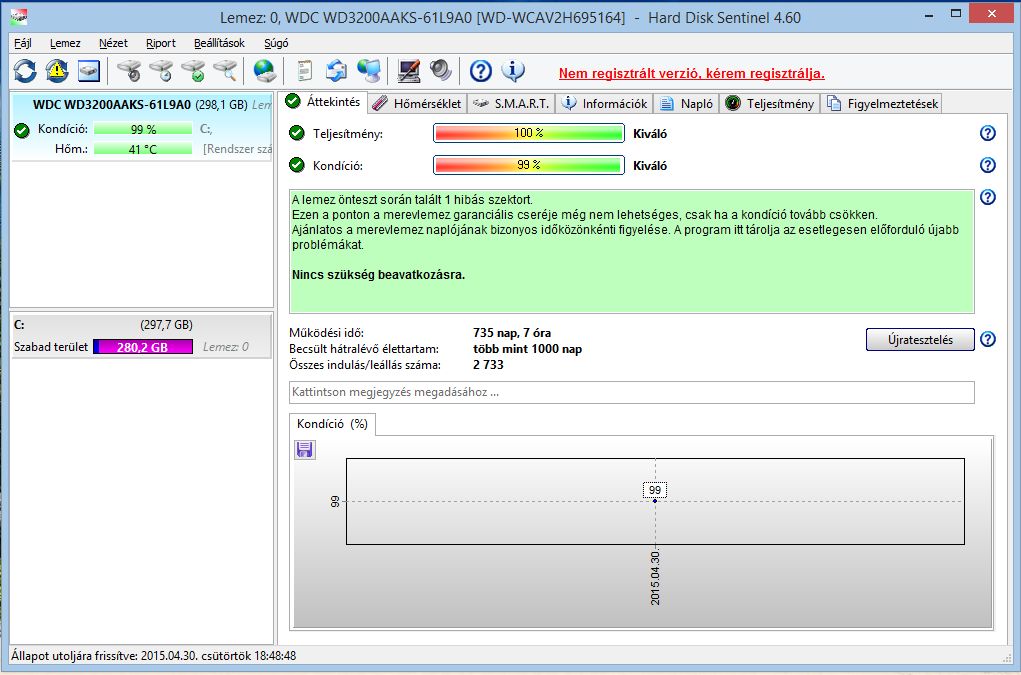
Task: Click the app icon in the title bar
Action: (19, 18)
